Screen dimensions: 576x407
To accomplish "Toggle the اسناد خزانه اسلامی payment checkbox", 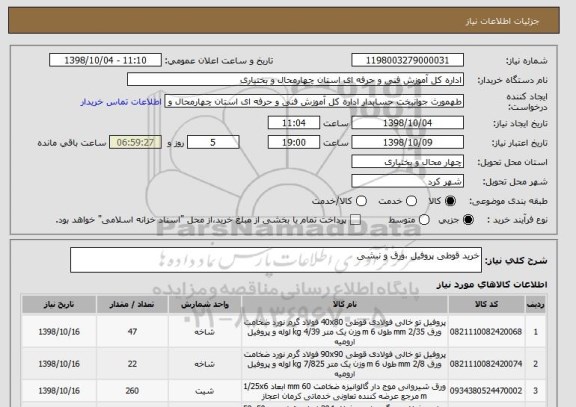I will point(355,220).
